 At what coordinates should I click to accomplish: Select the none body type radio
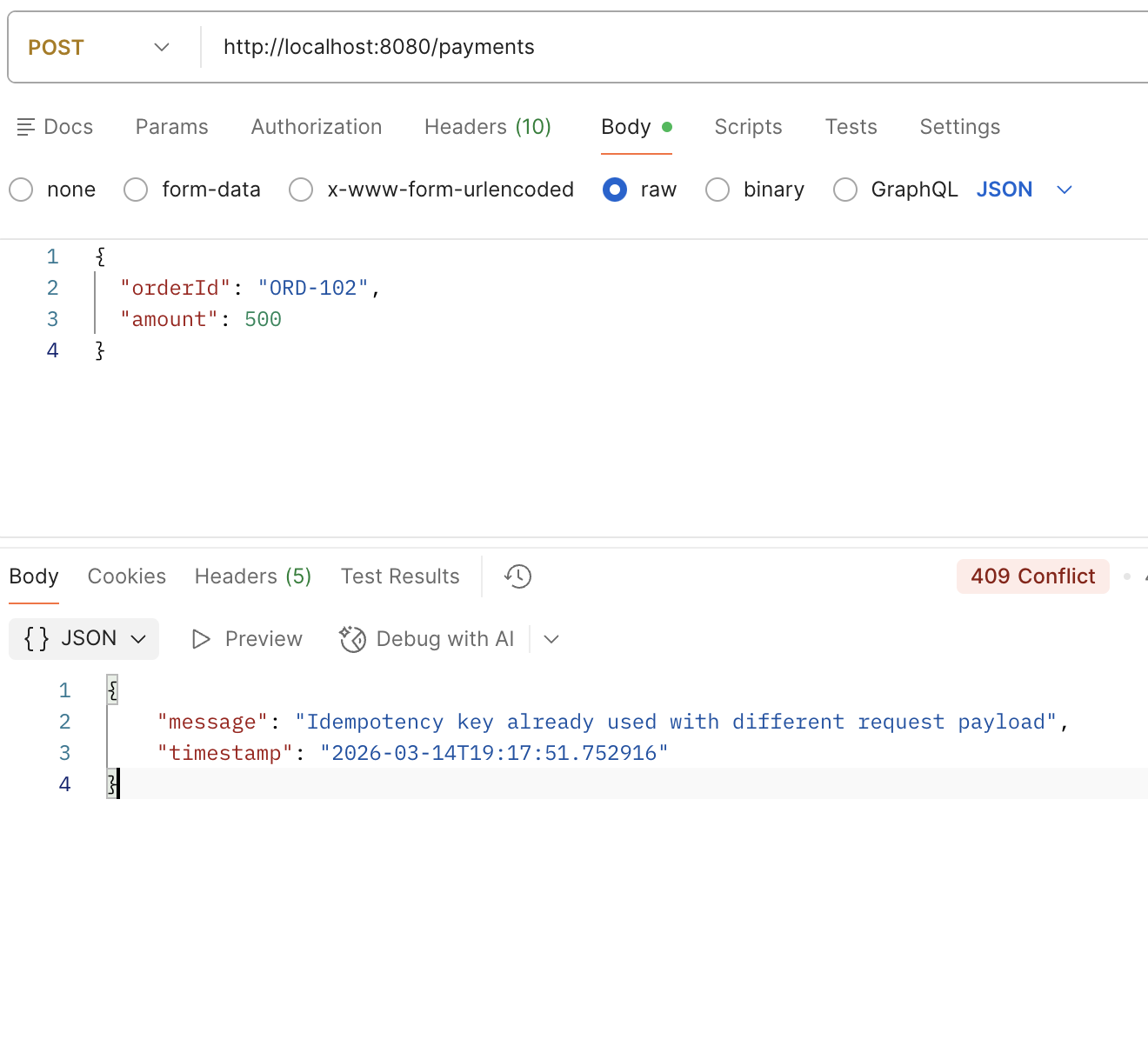(22, 190)
